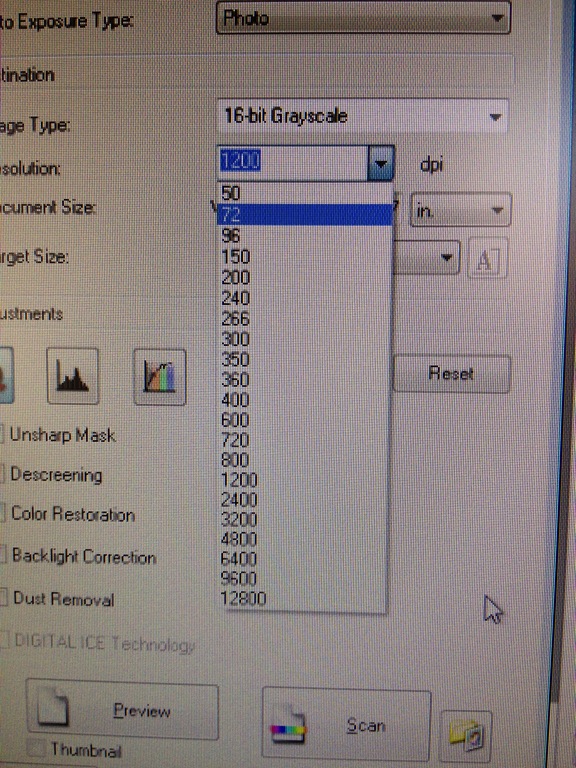
Task: Toggle the Thumbnail checkbox
Action: 36,749
